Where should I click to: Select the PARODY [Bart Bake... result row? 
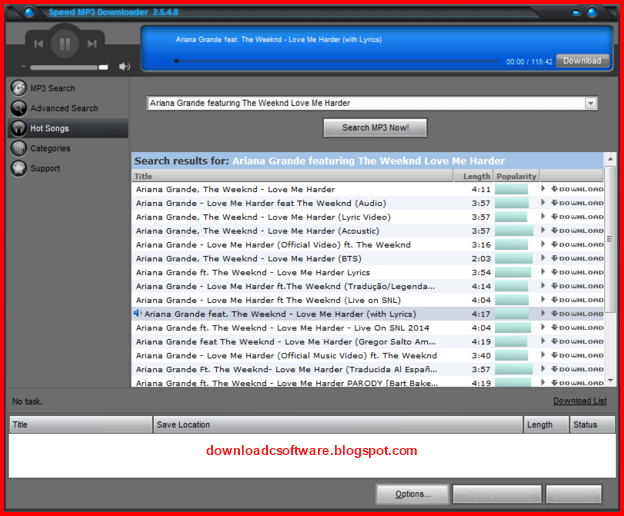pyautogui.click(x=368, y=382)
